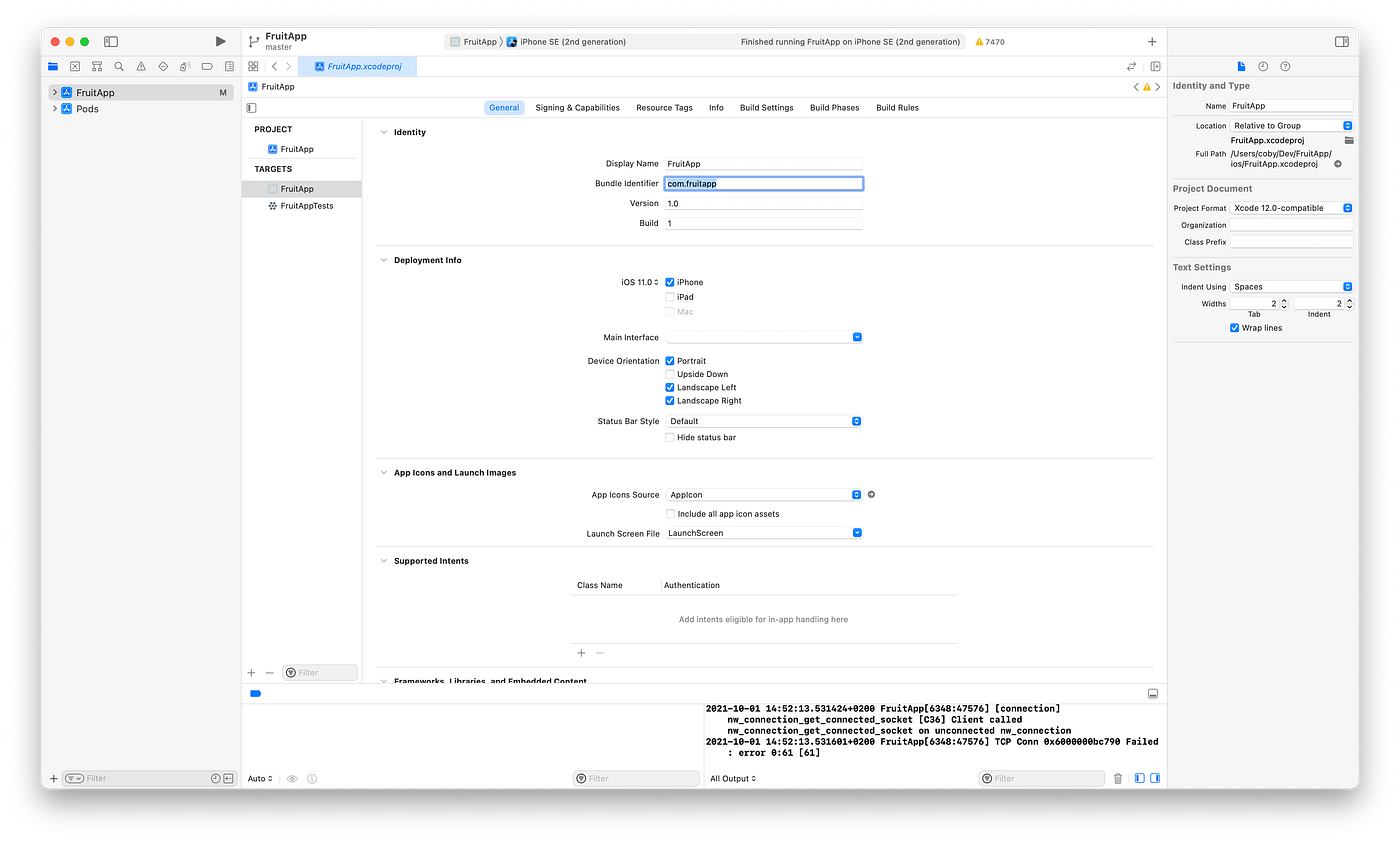
Task: Open the All Output console selector
Action: (x=733, y=778)
